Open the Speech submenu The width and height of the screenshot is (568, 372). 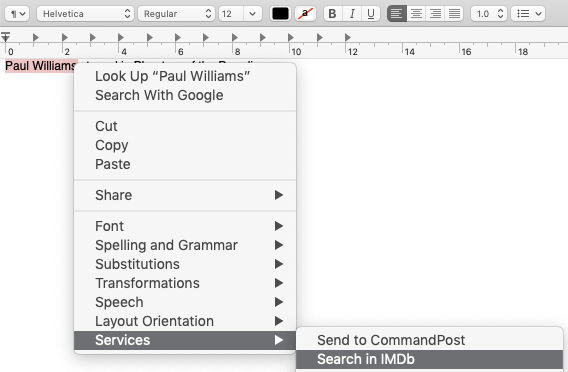[185, 302]
